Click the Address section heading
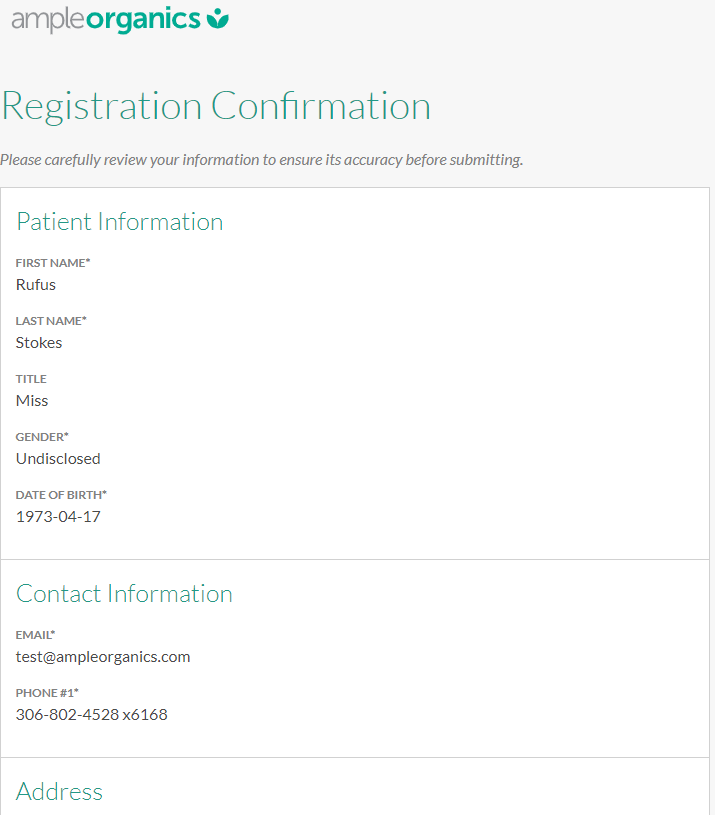 click(x=60, y=792)
